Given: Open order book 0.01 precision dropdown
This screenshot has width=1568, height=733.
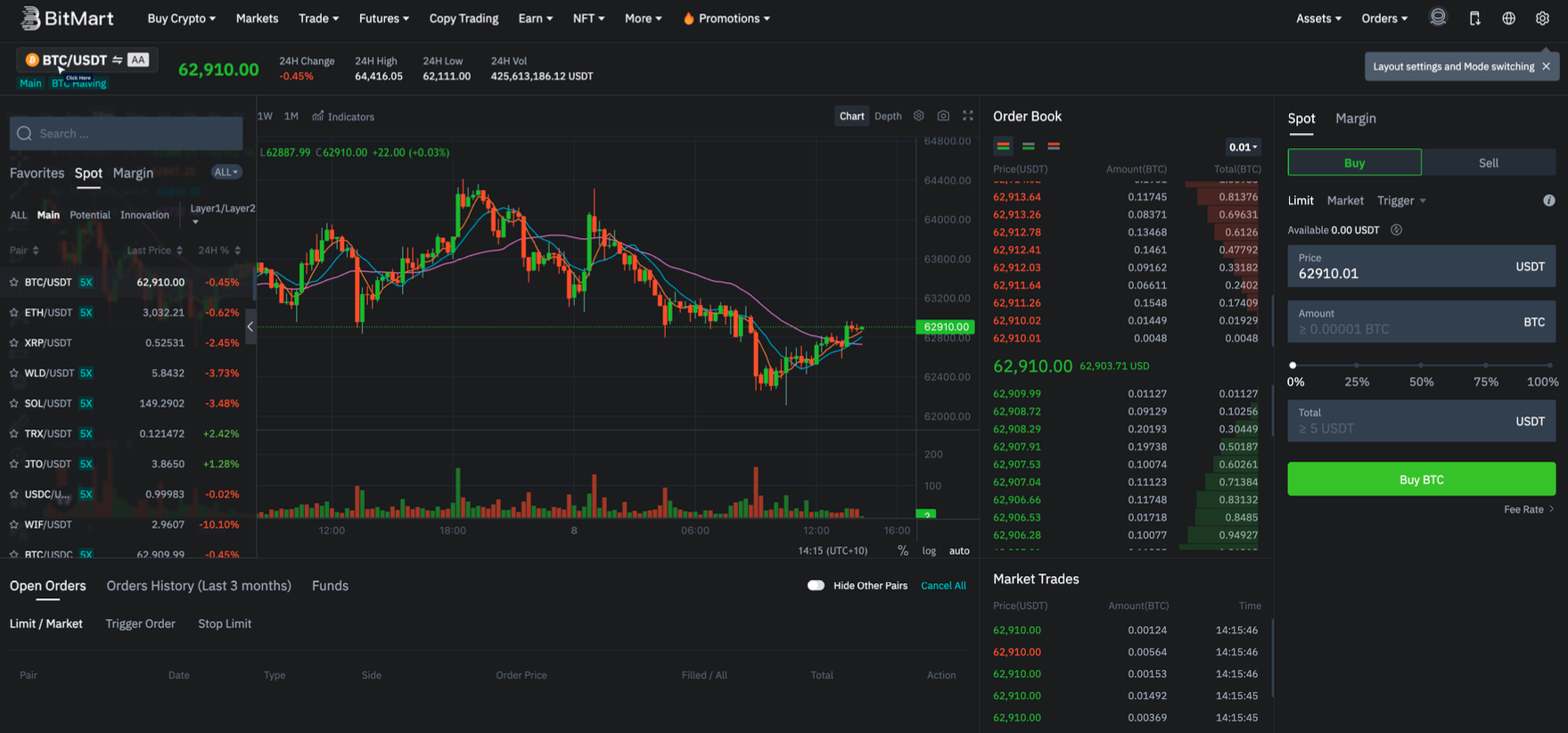Looking at the screenshot, I should click(x=1243, y=147).
